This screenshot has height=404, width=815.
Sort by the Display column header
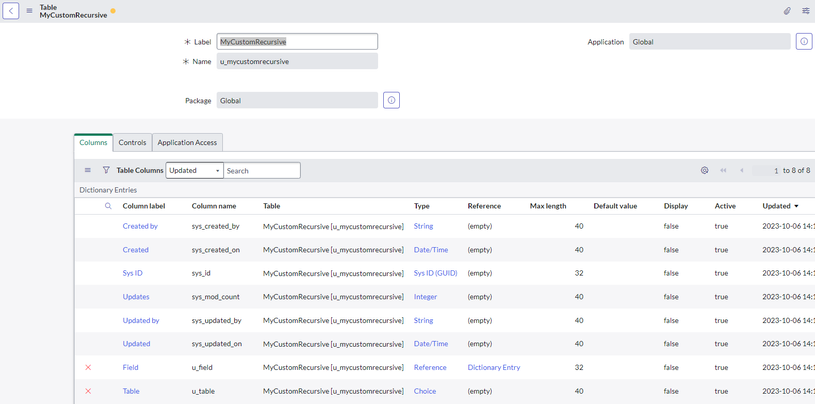(x=676, y=206)
